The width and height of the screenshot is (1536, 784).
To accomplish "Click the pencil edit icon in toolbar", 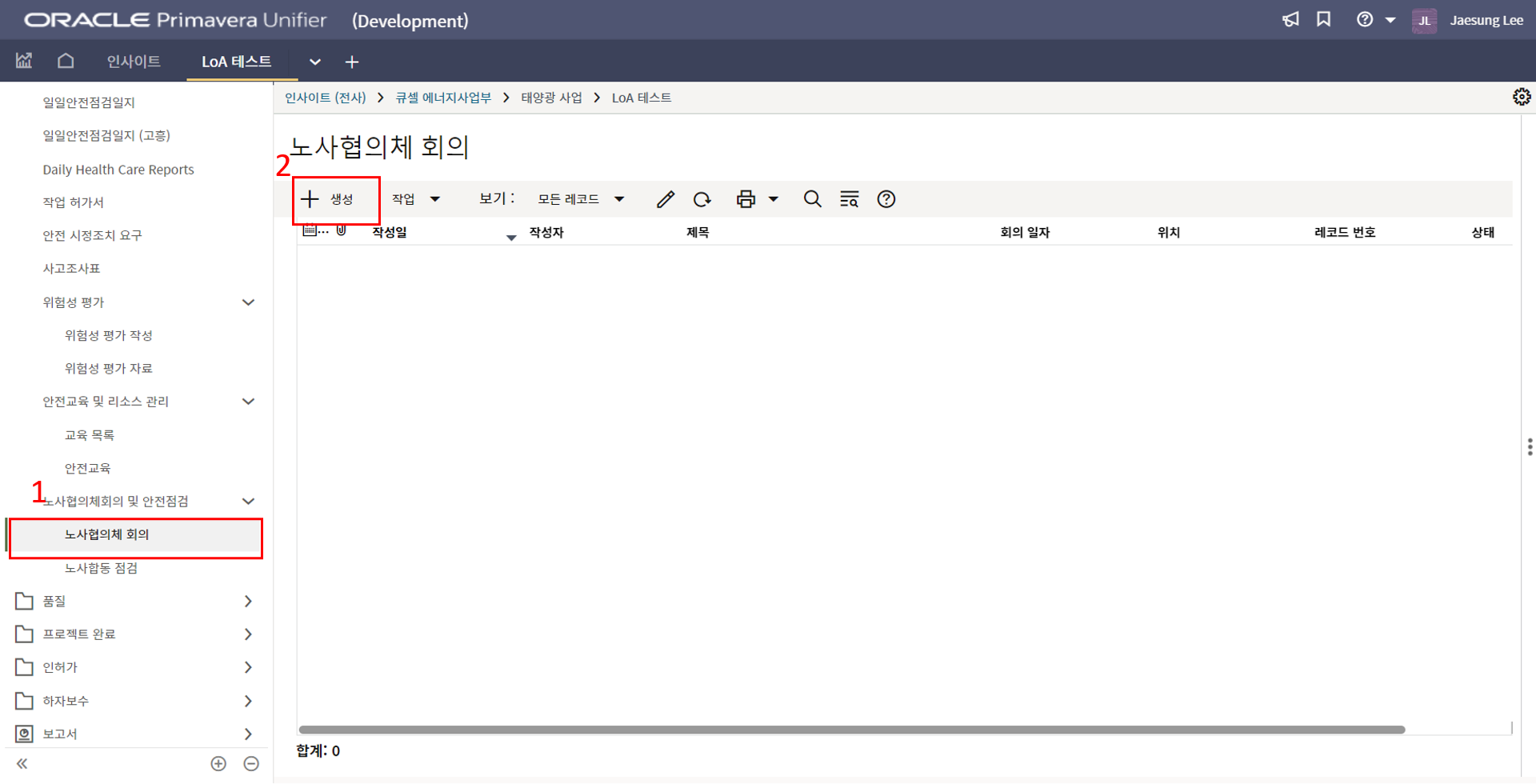I will point(665,199).
